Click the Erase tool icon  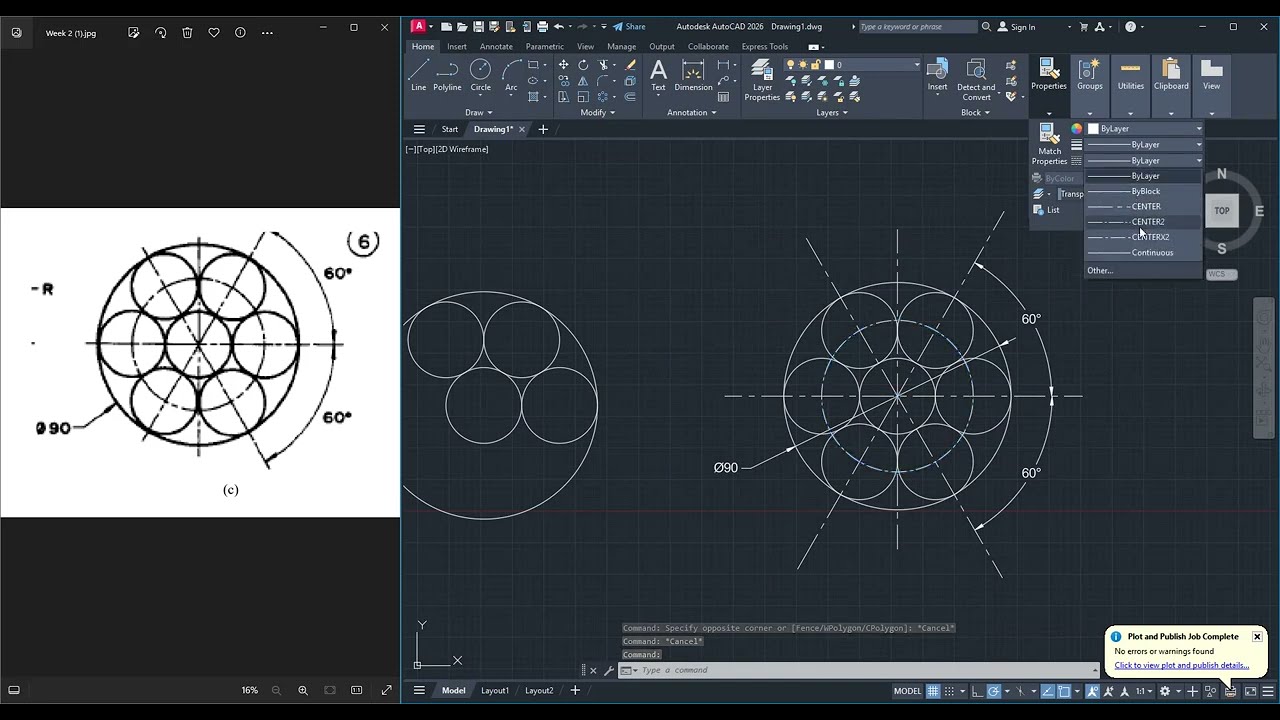(630, 65)
